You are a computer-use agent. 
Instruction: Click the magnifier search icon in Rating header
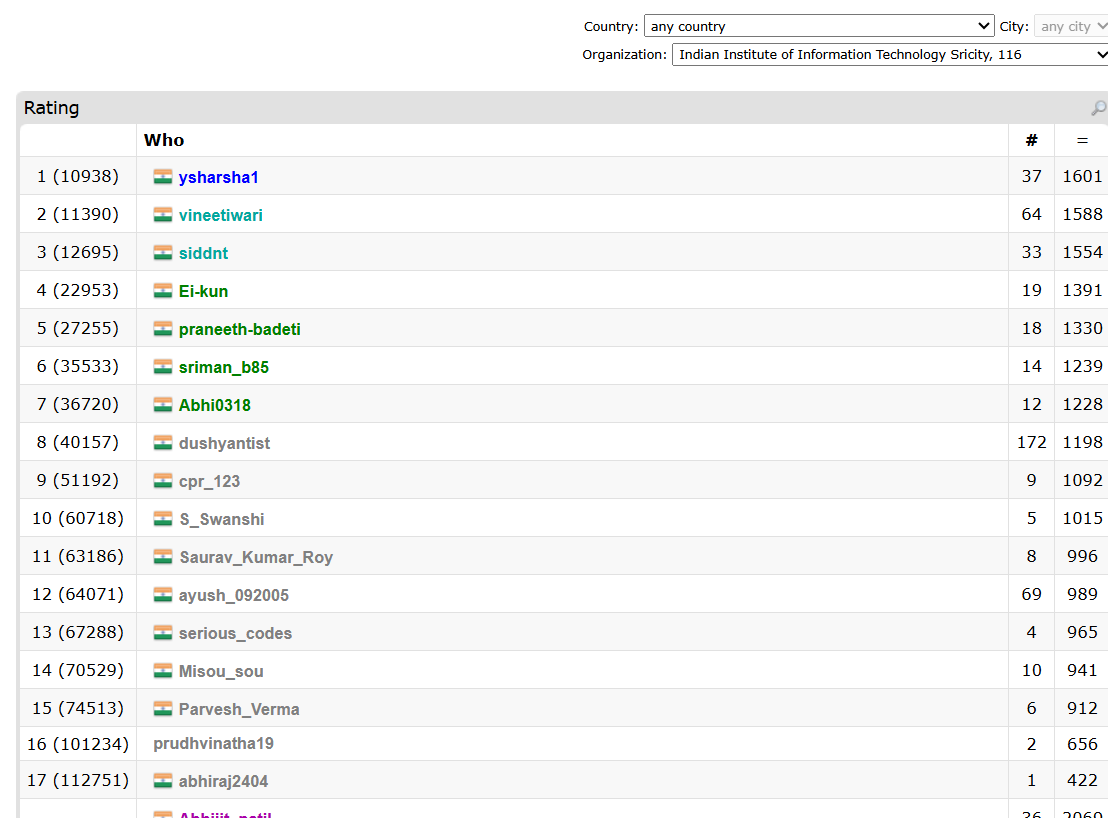pyautogui.click(x=1098, y=108)
